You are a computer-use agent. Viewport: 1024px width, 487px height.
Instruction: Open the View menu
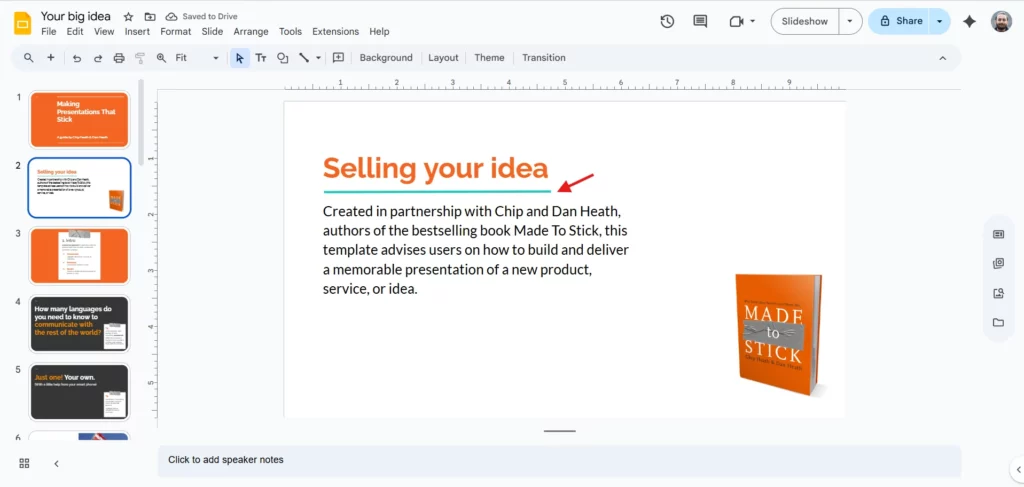coord(104,31)
